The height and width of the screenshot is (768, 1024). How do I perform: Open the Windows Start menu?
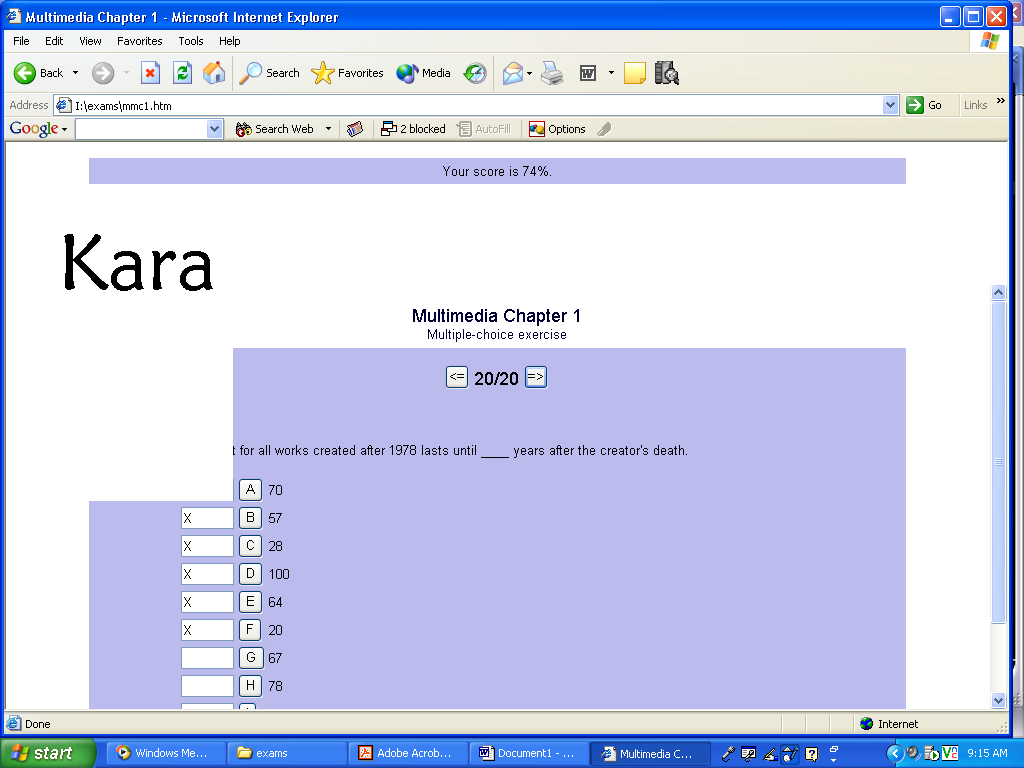pyautogui.click(x=48, y=753)
